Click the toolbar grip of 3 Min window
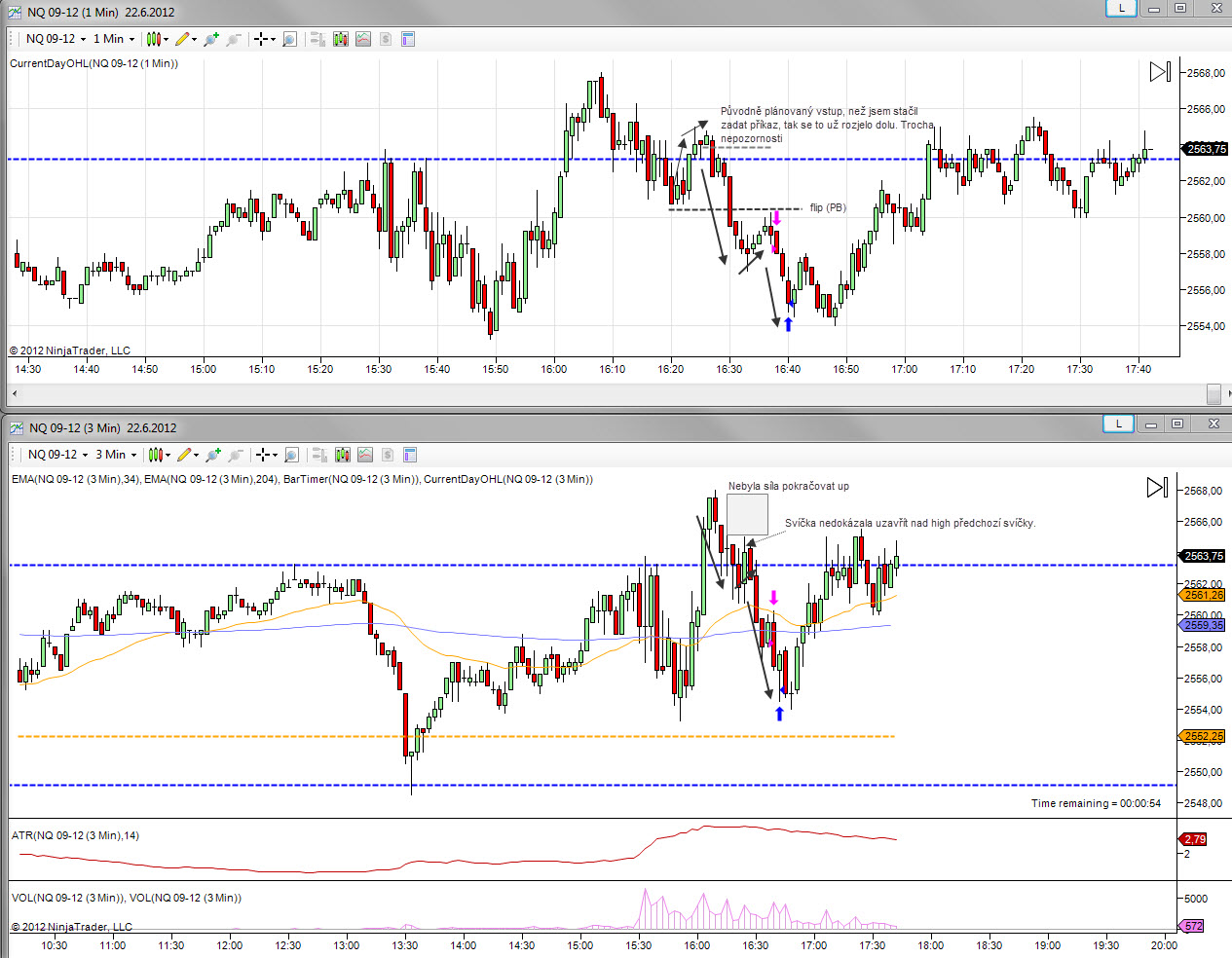The width and height of the screenshot is (1232, 958). click(15, 455)
